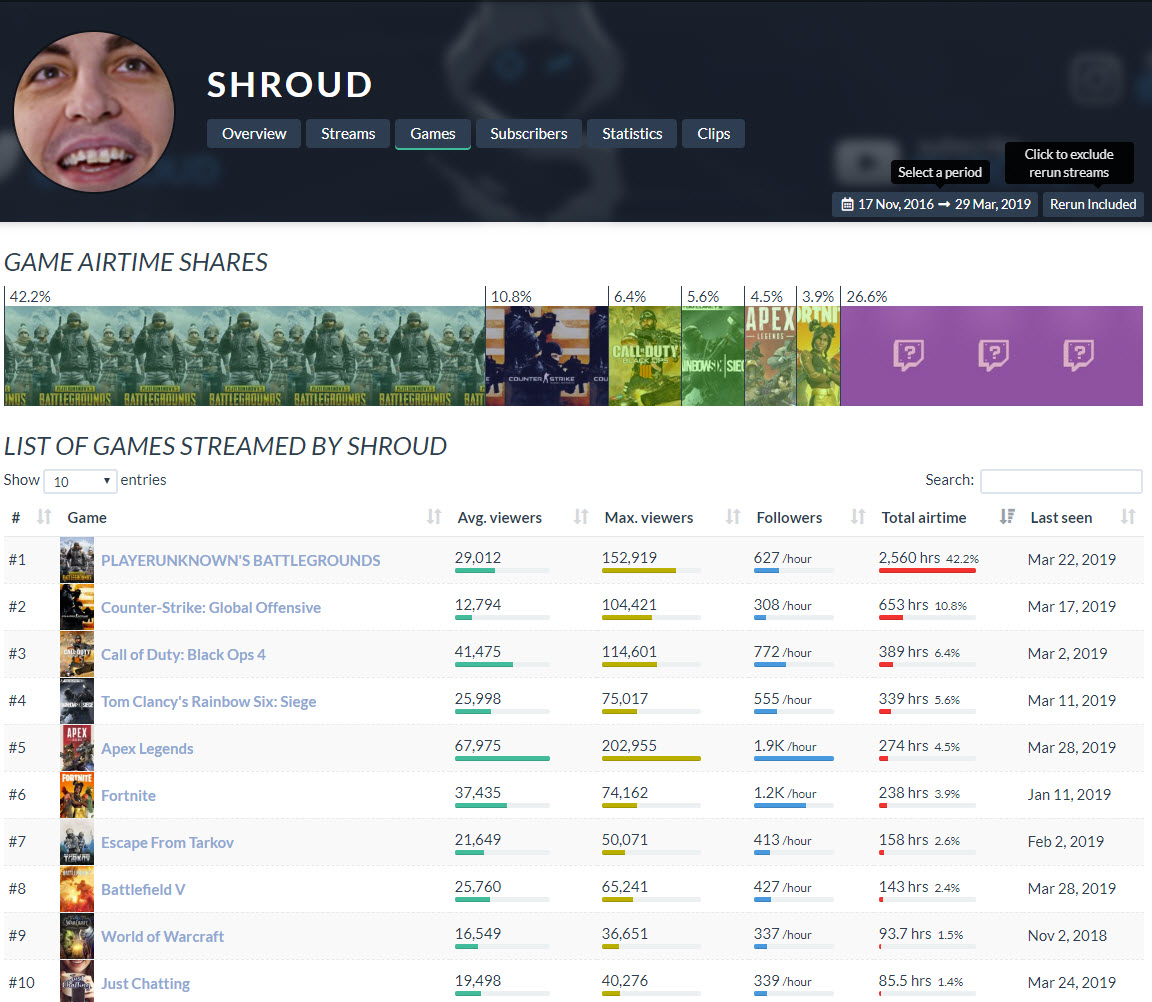
Task: Open the Show entries dropdown
Action: point(81,481)
